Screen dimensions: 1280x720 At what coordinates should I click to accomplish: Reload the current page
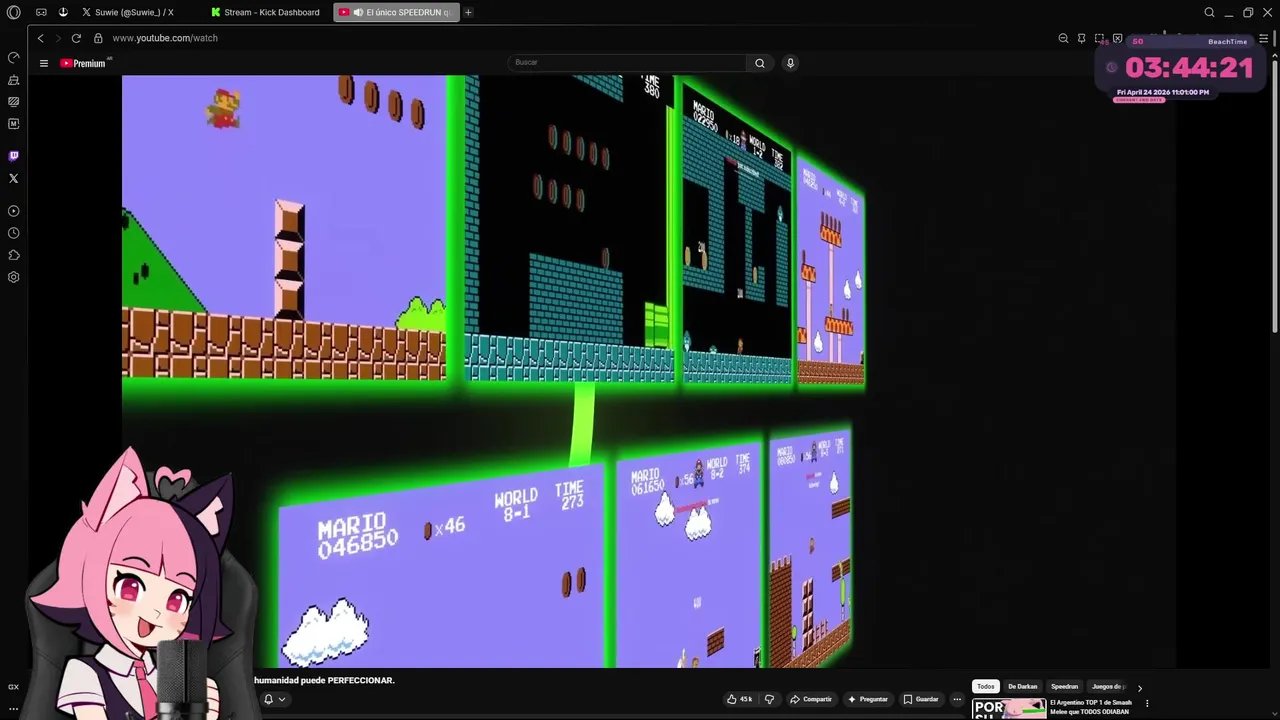[x=76, y=38]
